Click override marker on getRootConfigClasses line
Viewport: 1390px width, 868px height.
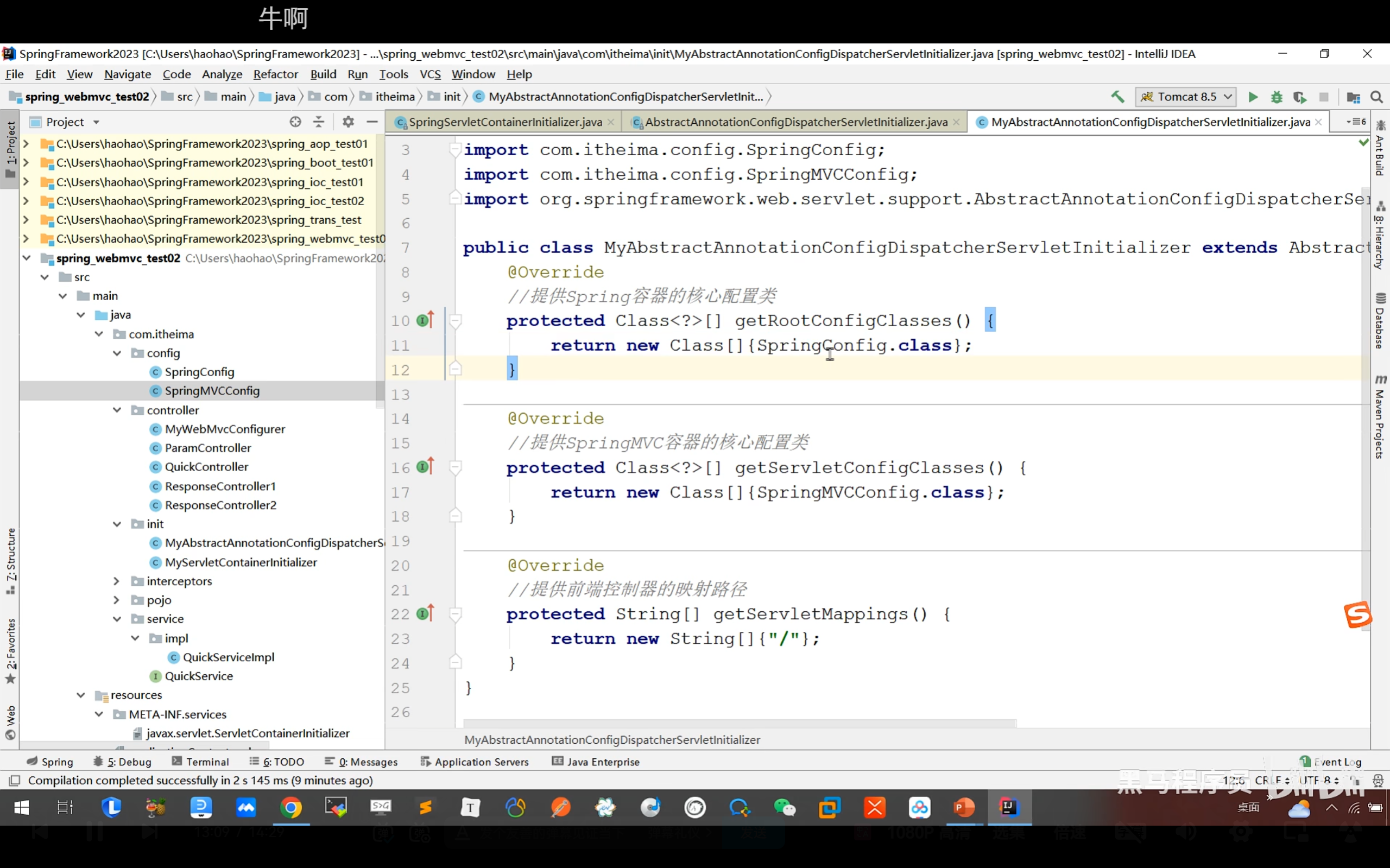[x=426, y=320]
